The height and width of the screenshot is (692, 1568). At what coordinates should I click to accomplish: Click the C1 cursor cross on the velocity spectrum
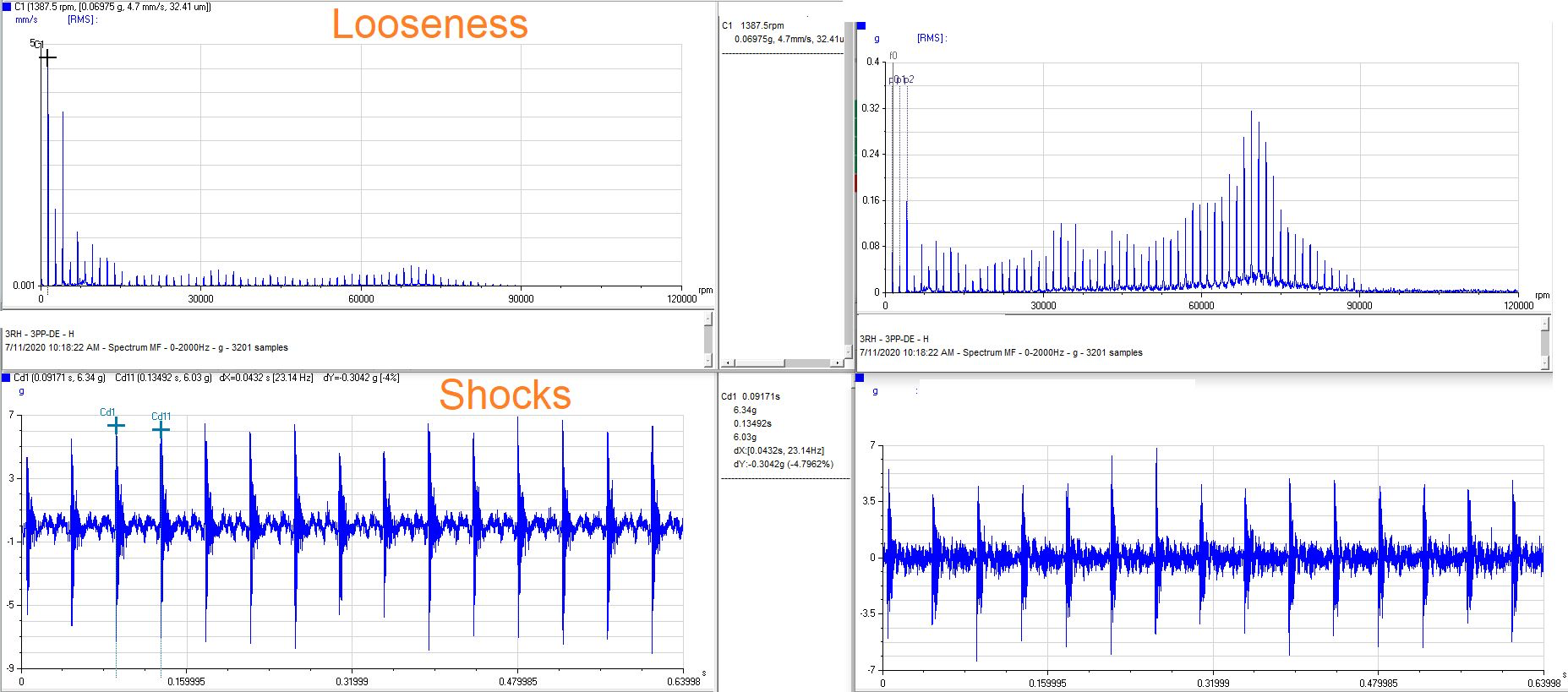(47, 57)
